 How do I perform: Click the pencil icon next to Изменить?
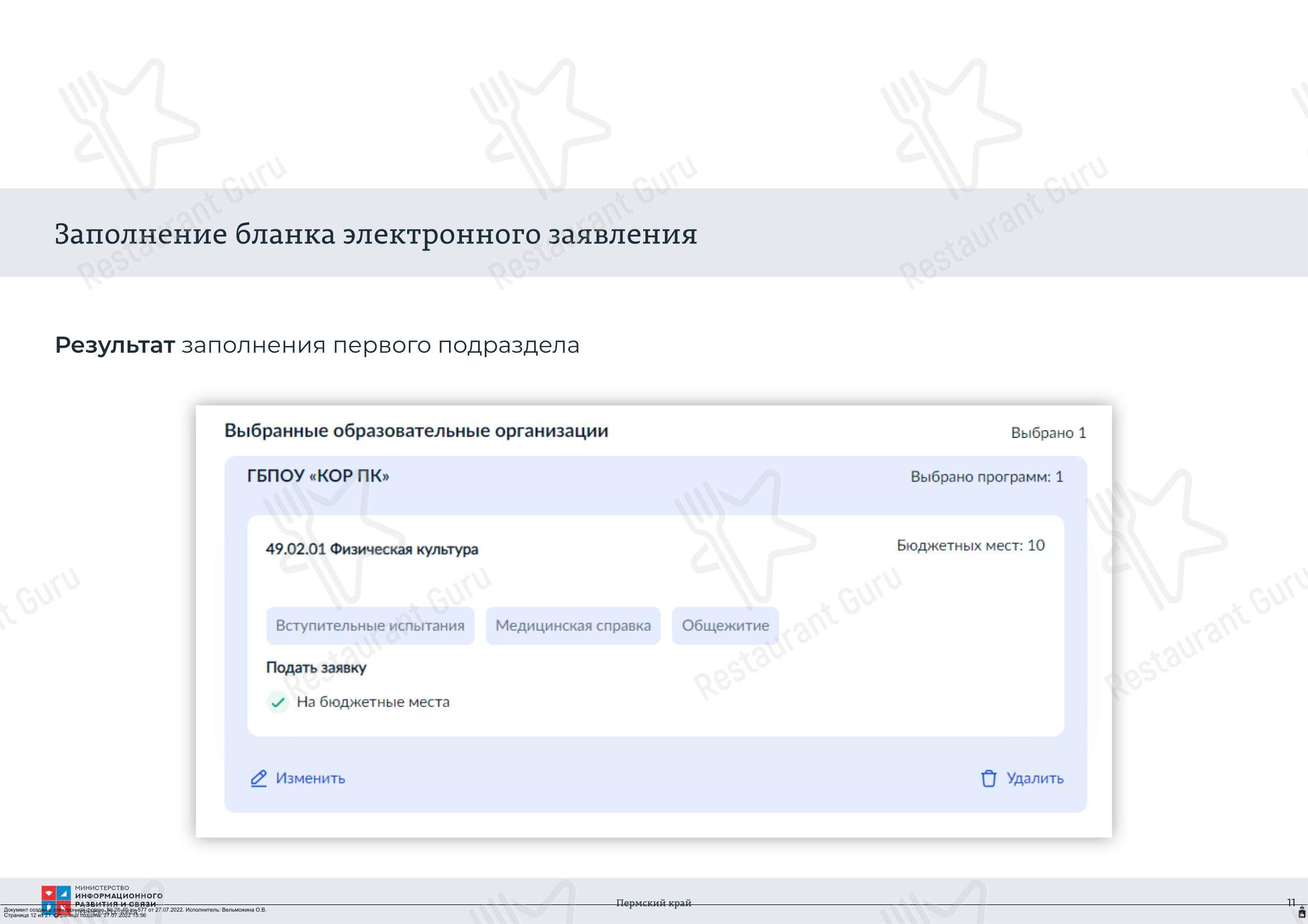[x=259, y=778]
